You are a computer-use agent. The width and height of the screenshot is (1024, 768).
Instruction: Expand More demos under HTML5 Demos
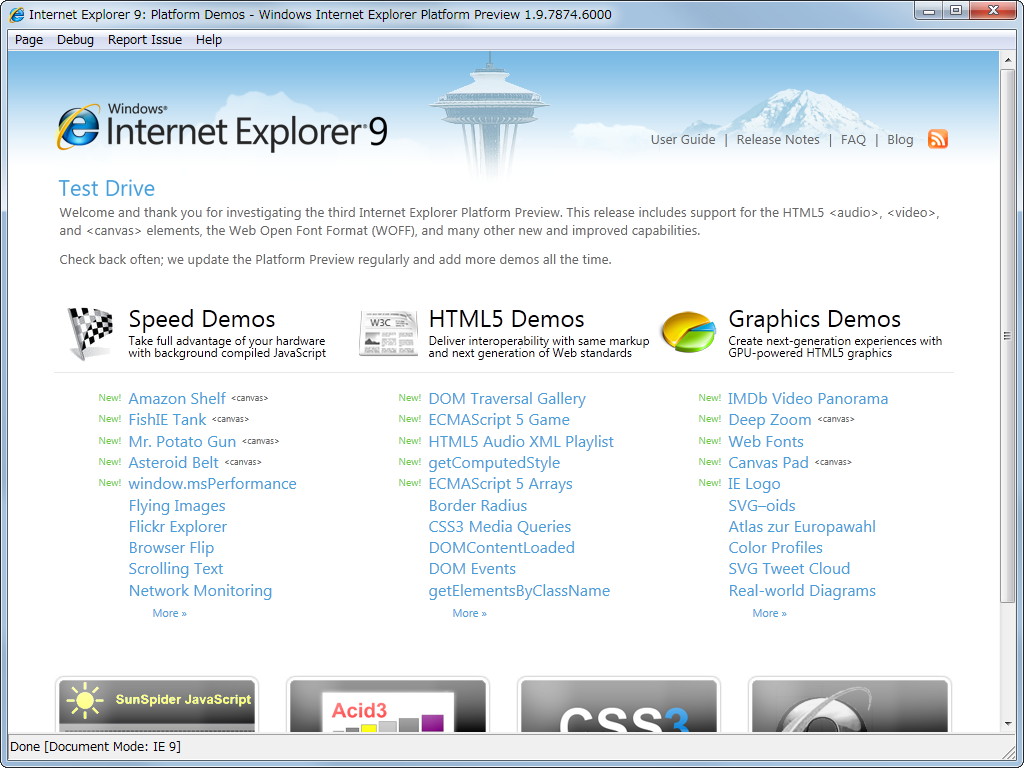pos(469,612)
